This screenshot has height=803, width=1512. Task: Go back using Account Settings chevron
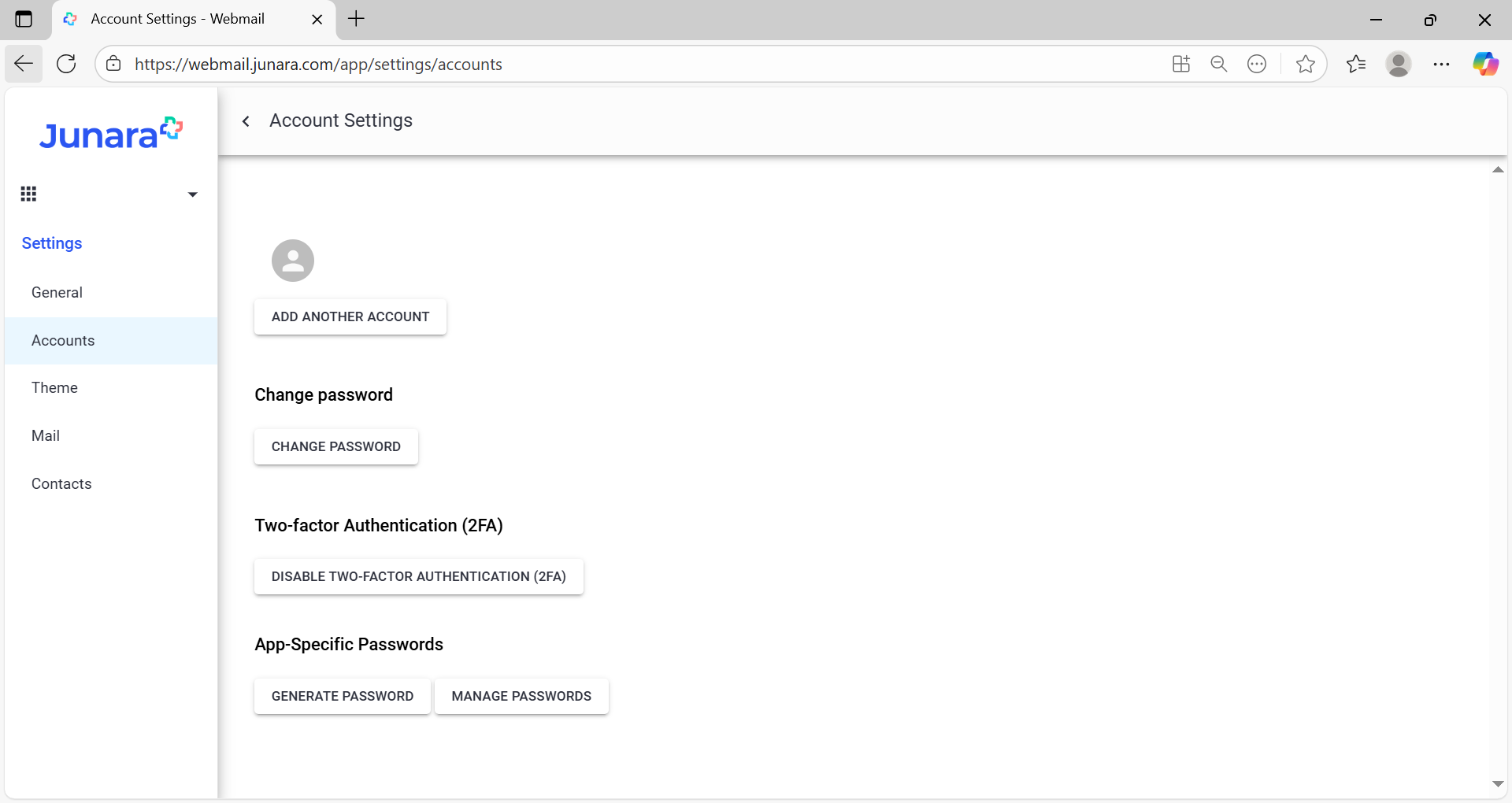point(246,121)
